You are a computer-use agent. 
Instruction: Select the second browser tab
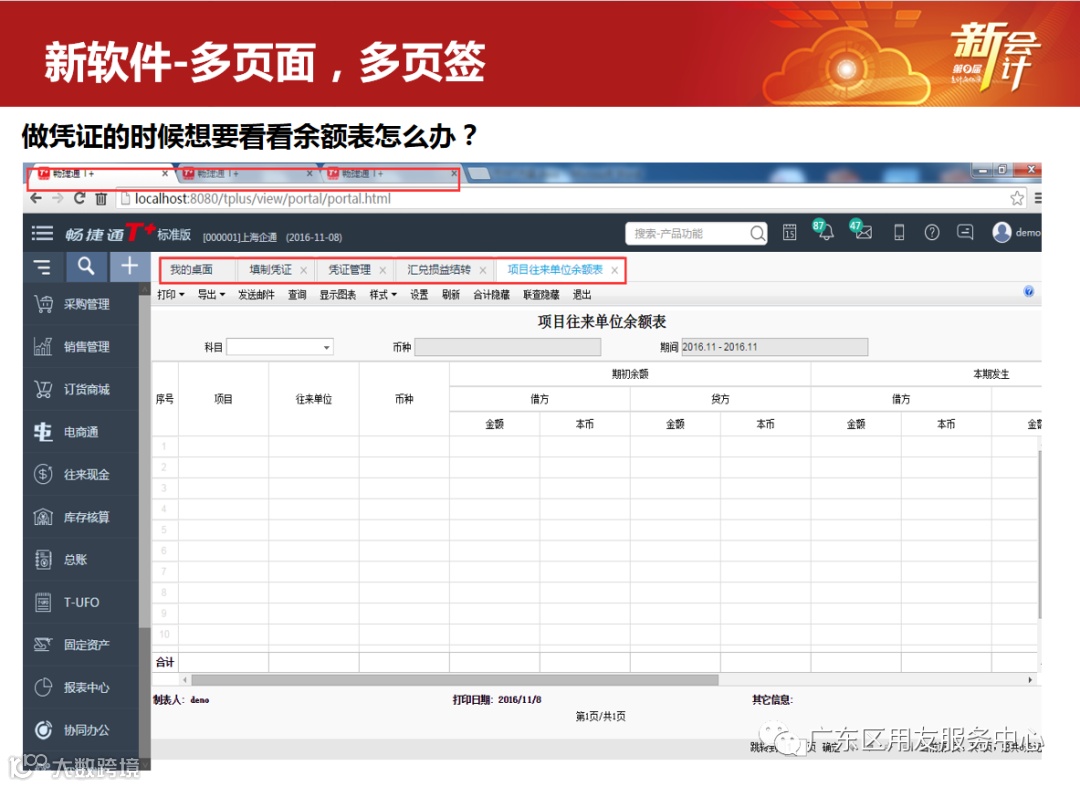pyautogui.click(x=247, y=174)
